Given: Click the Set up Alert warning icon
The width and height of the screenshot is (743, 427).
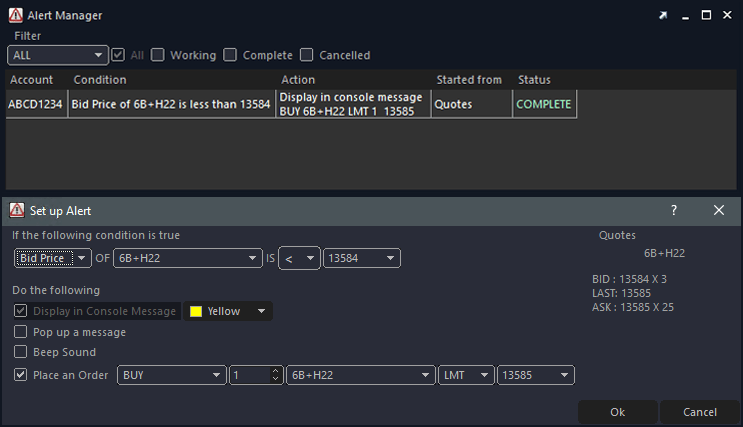Looking at the screenshot, I should coord(17,210).
